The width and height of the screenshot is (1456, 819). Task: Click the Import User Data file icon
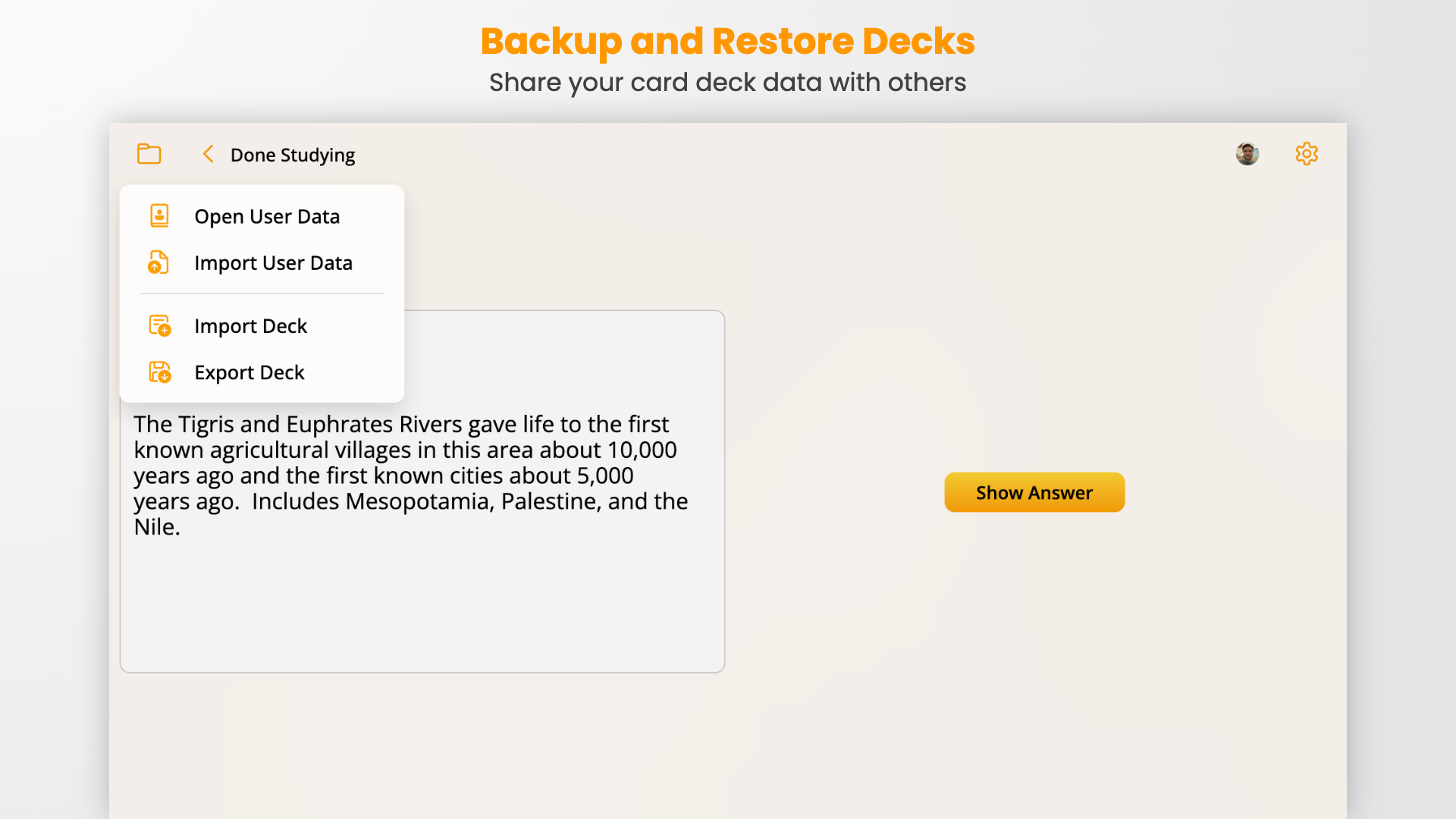pos(158,262)
